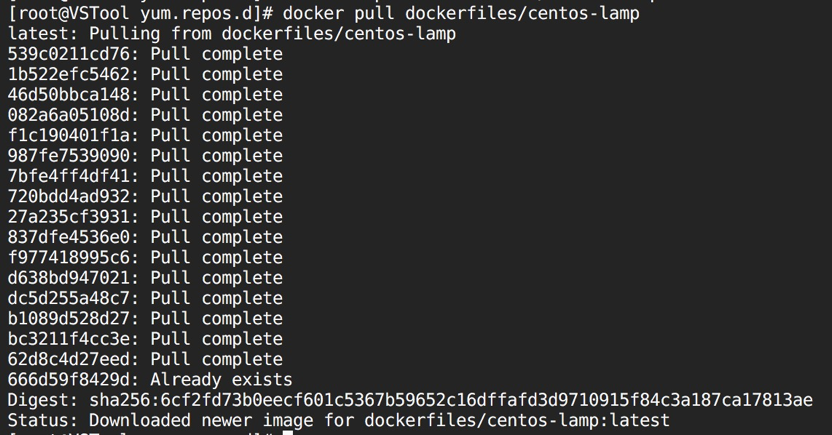Image resolution: width=832 pixels, height=435 pixels.
Task: Click layer ID 720bdd4ad932
Action: pos(68,196)
